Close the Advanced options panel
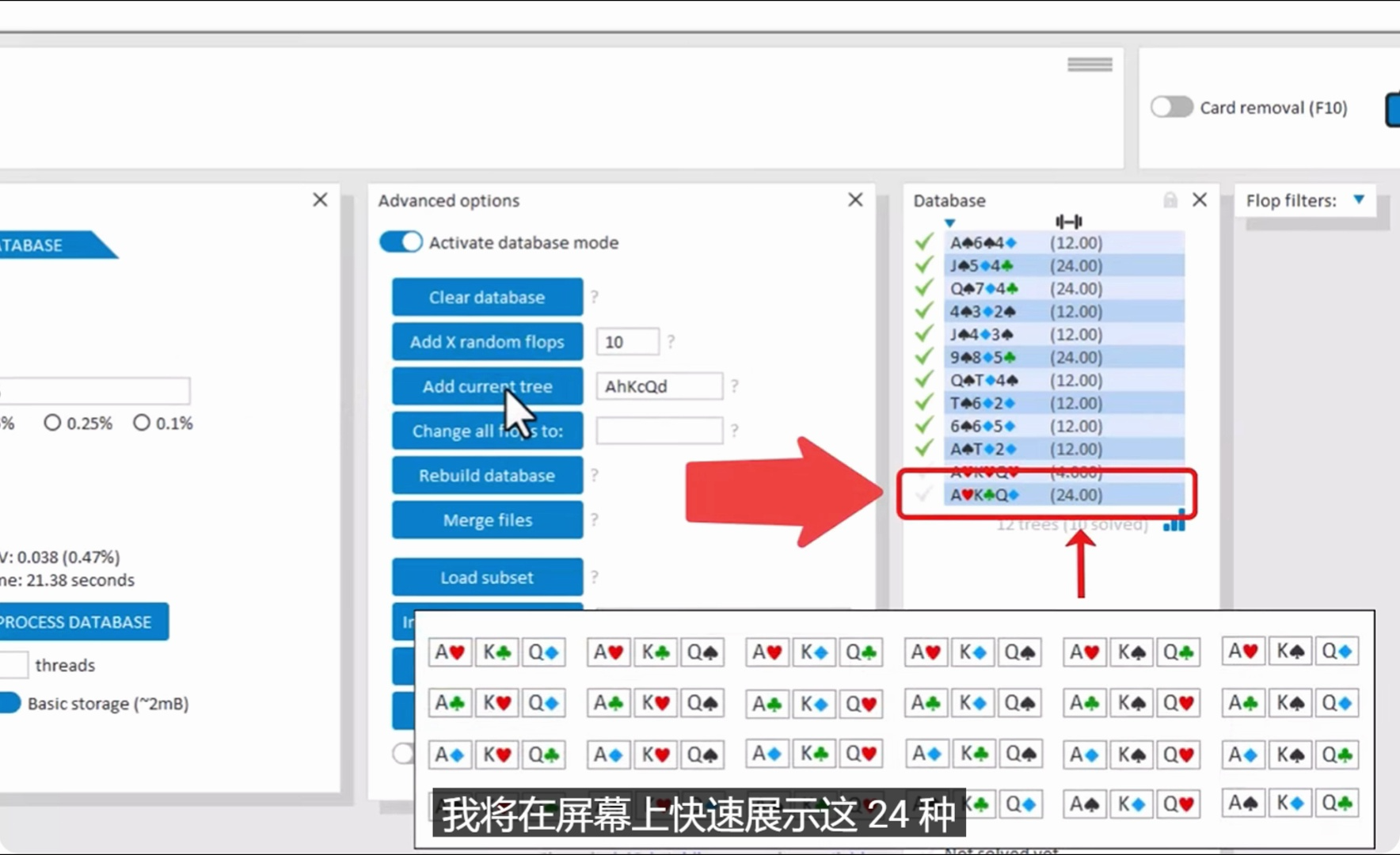 [x=855, y=199]
